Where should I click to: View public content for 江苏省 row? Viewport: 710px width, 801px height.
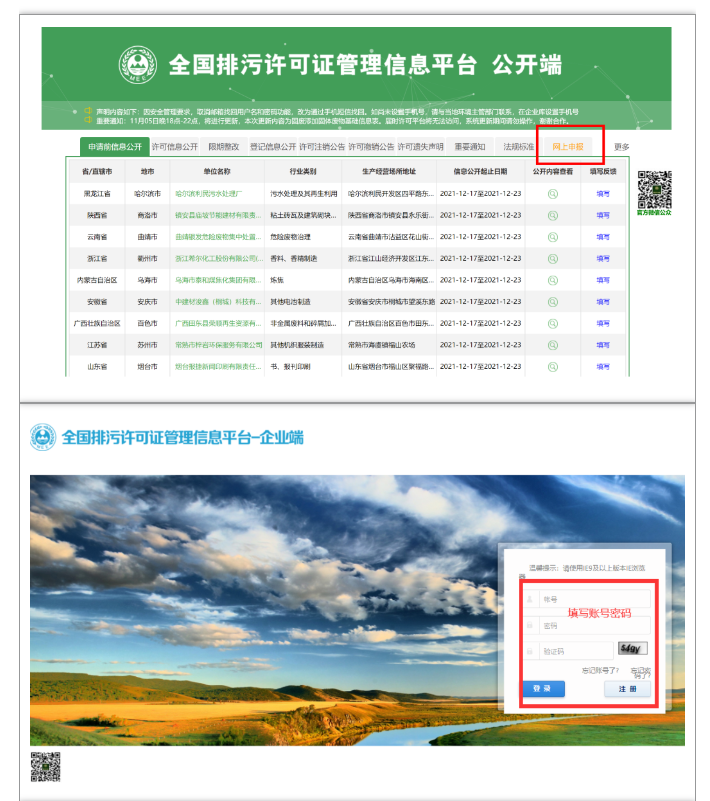(x=553, y=345)
